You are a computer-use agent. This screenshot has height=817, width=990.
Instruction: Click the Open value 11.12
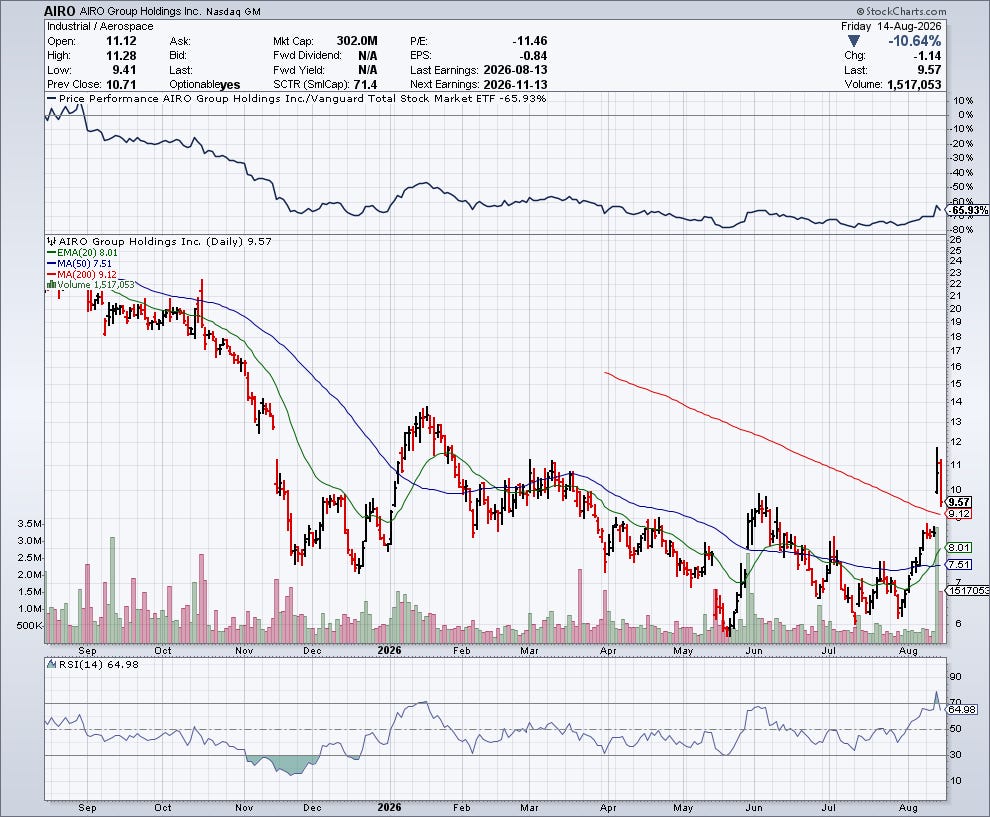(x=121, y=40)
